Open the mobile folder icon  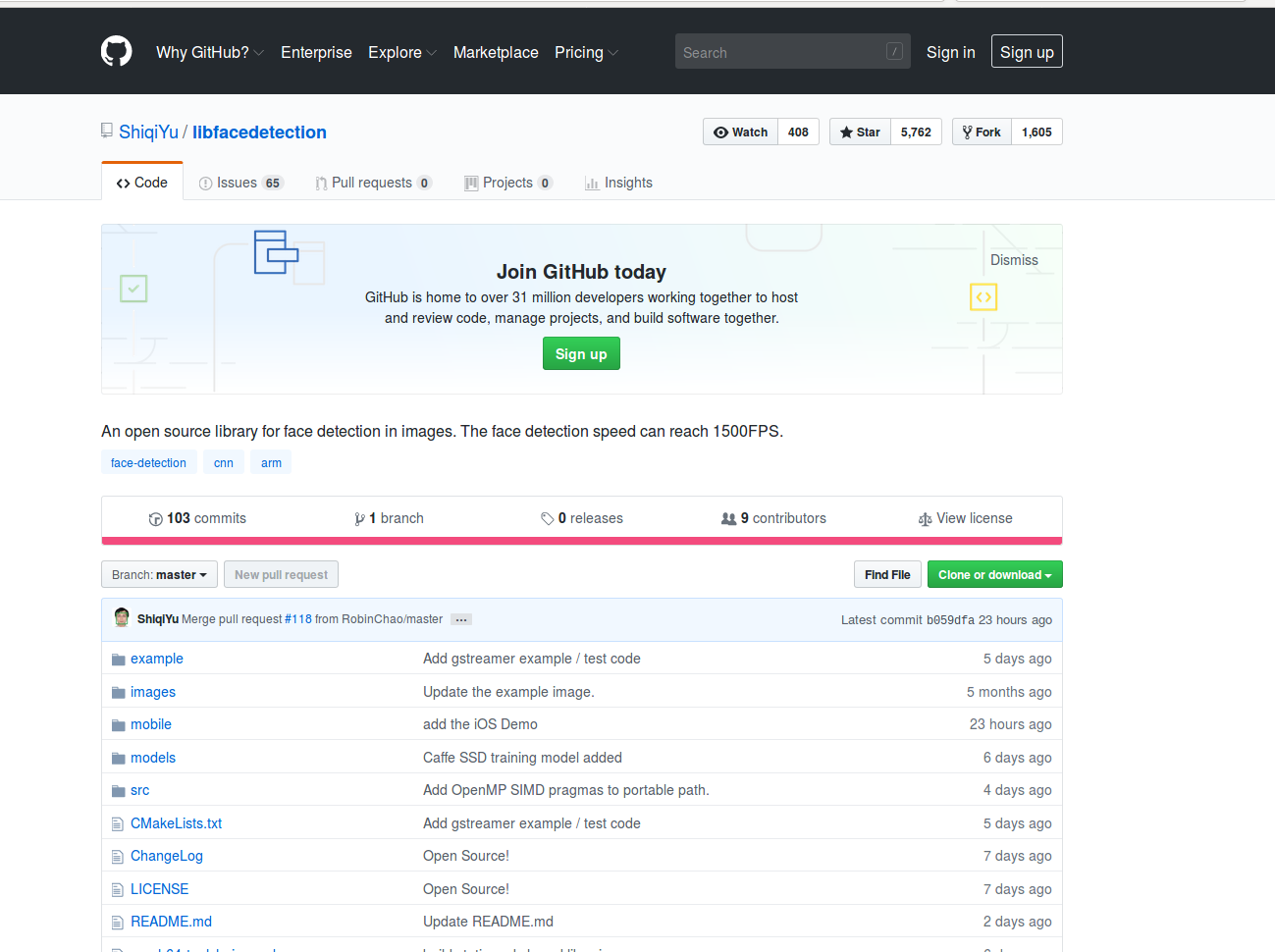click(118, 725)
